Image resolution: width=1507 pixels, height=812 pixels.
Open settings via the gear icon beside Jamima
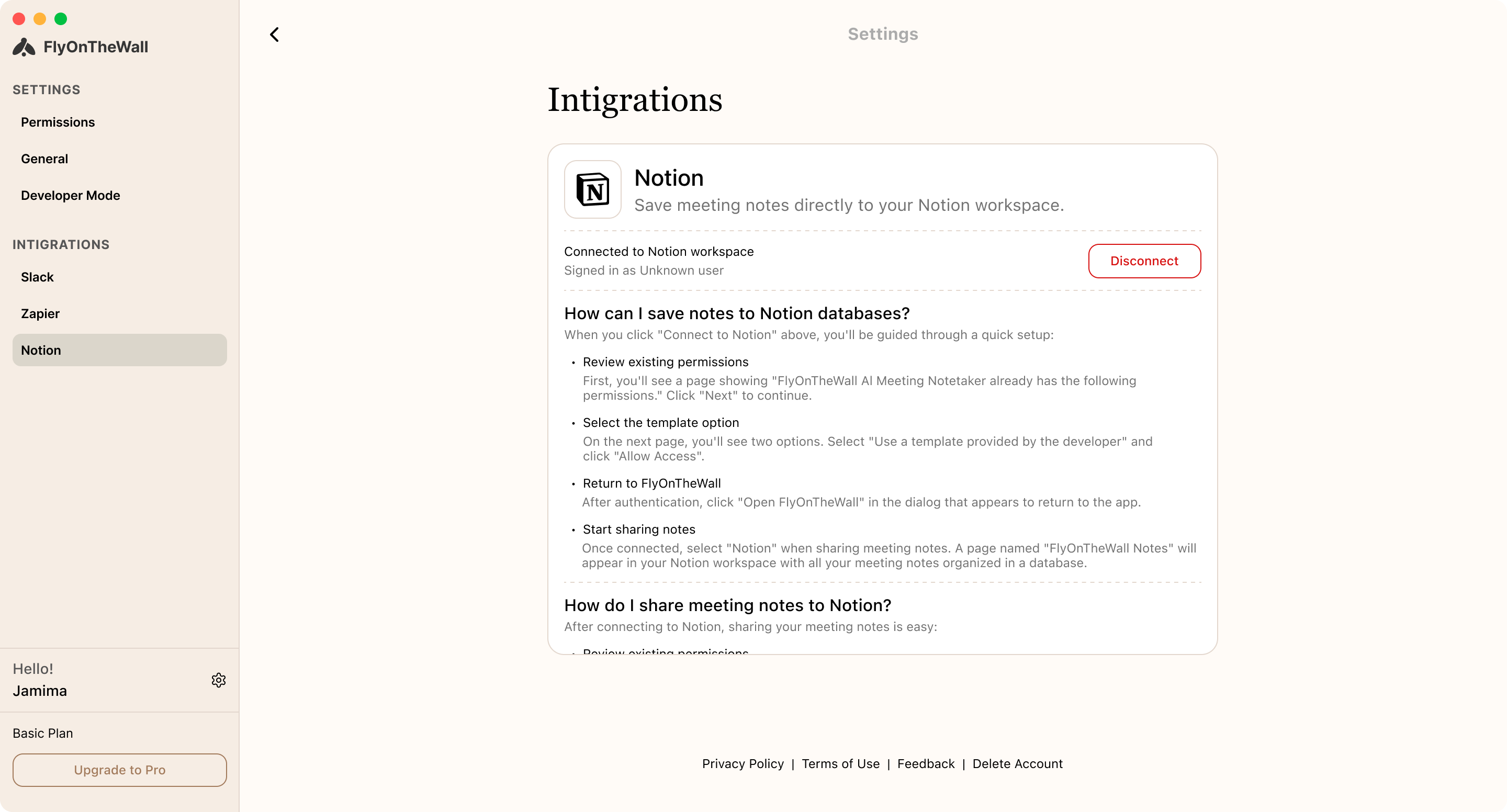point(219,680)
